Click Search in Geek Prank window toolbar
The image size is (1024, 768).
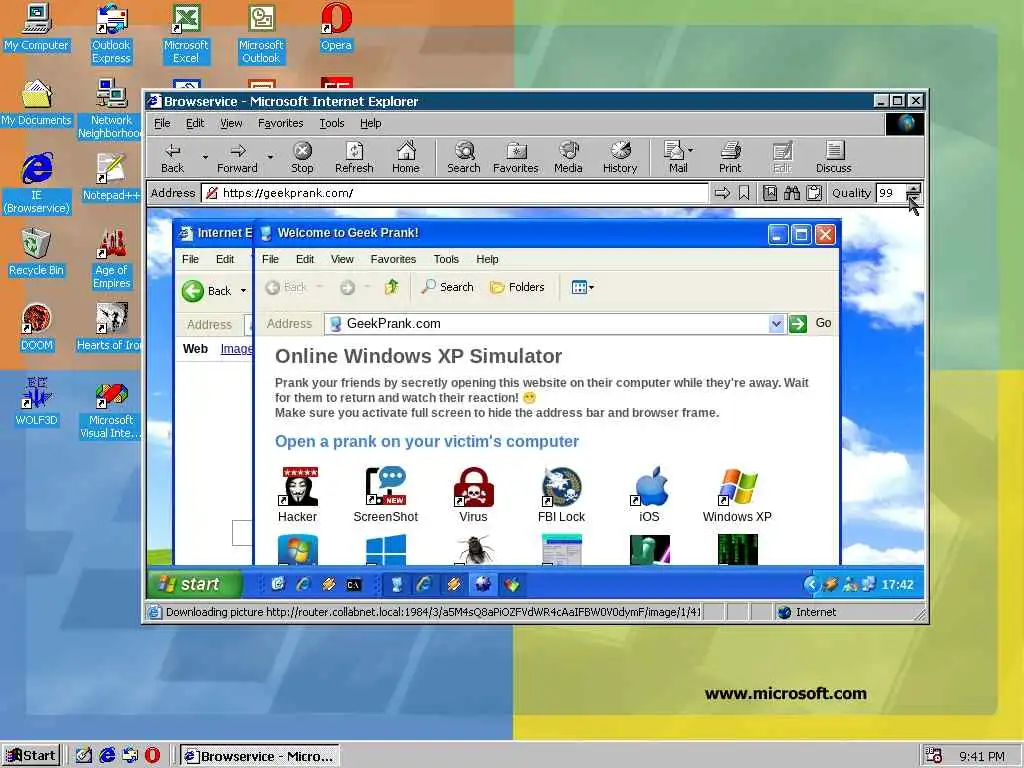click(447, 287)
